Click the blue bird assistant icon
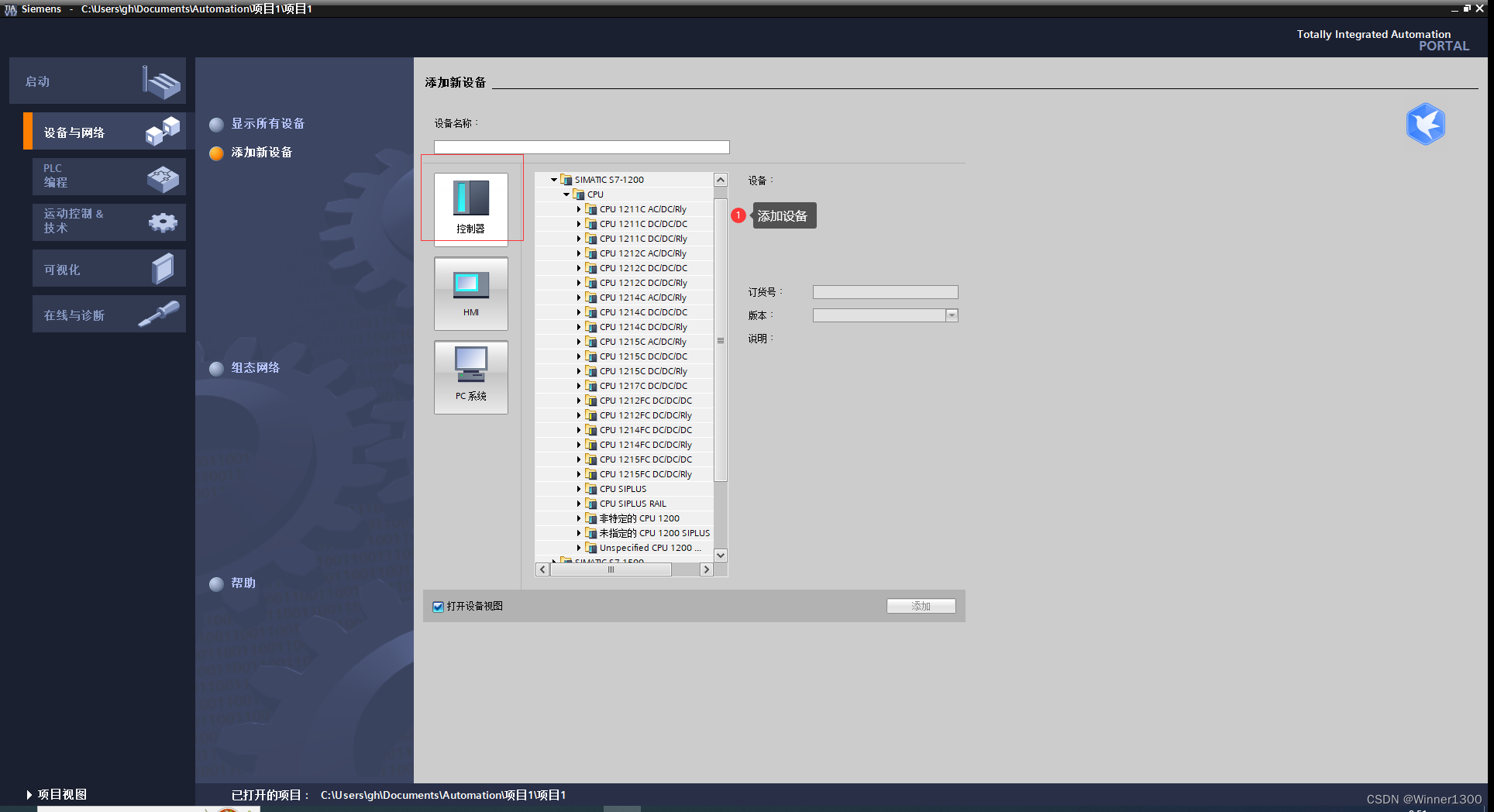 1426,124
